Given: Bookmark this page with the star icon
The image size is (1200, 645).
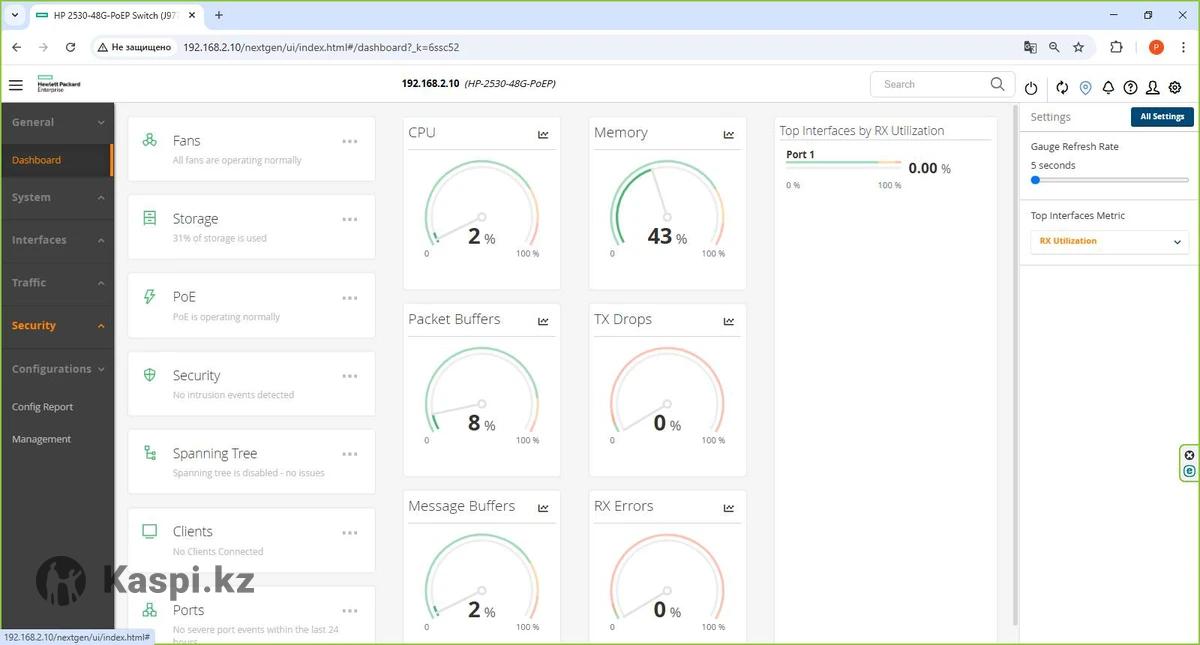Looking at the screenshot, I should 1078,47.
